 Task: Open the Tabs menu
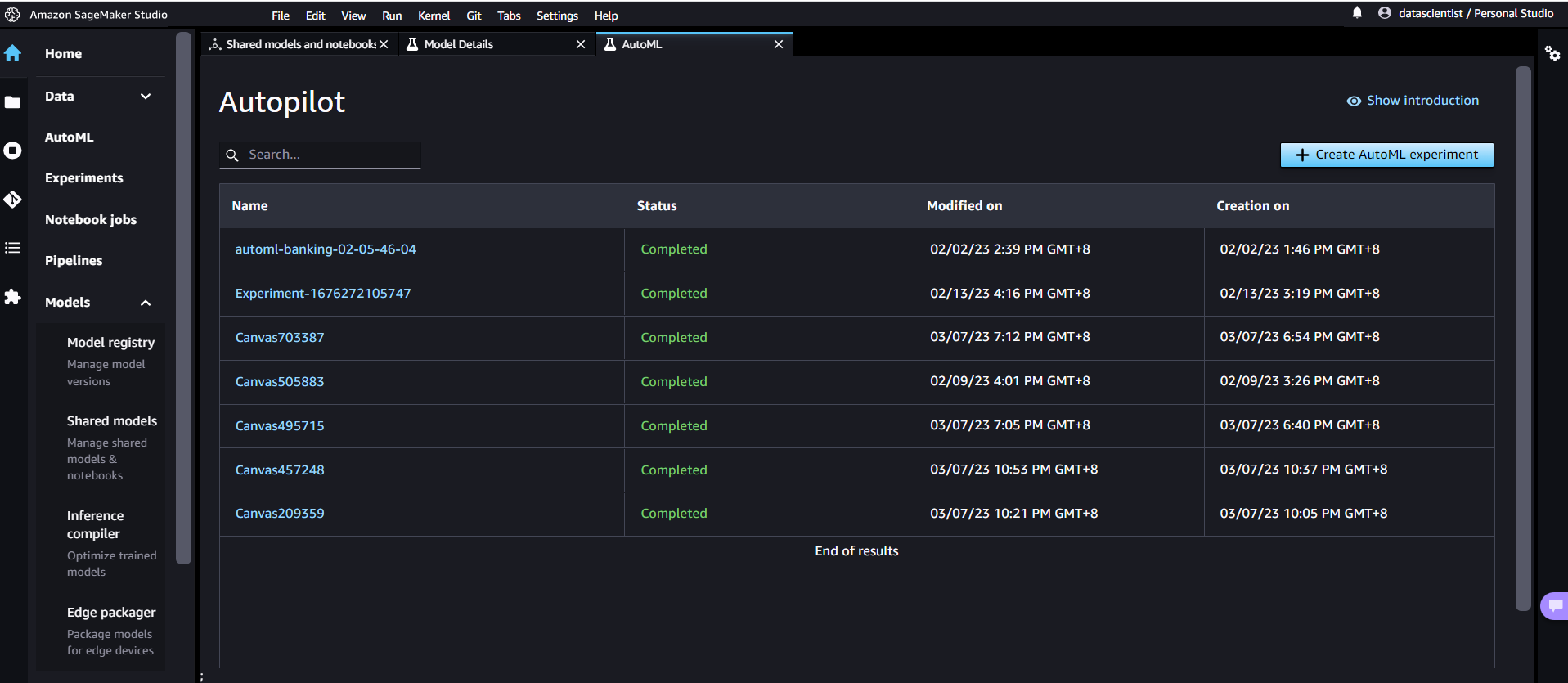tap(509, 16)
